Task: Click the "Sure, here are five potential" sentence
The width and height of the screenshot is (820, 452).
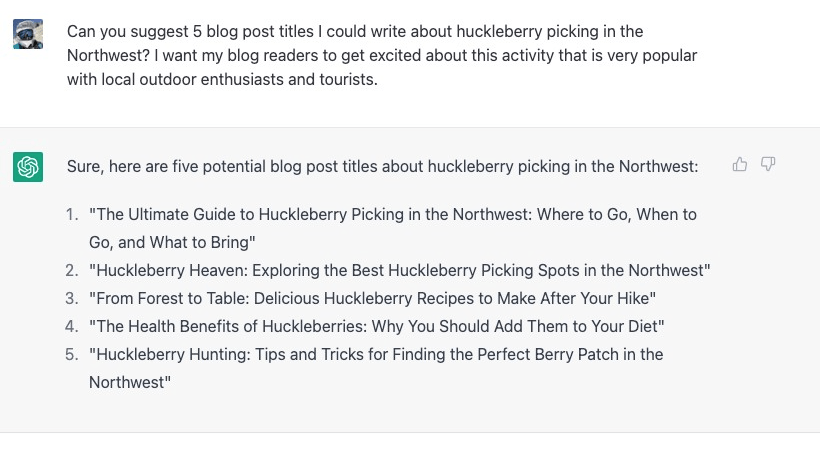Action: (382, 166)
